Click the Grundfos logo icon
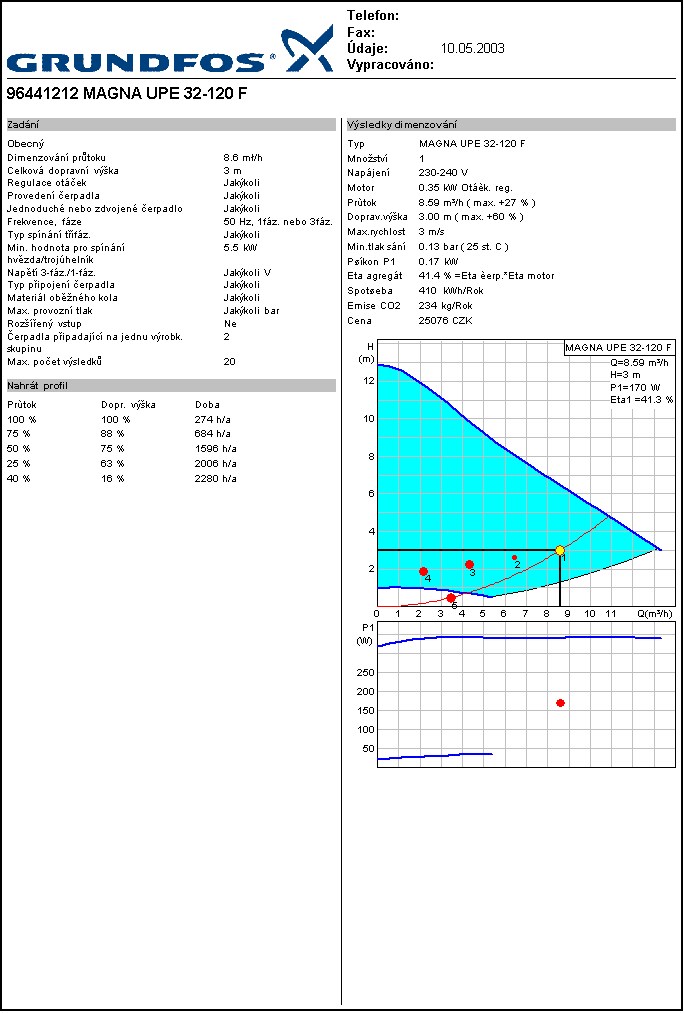This screenshot has height=1013, width=684. (306, 49)
